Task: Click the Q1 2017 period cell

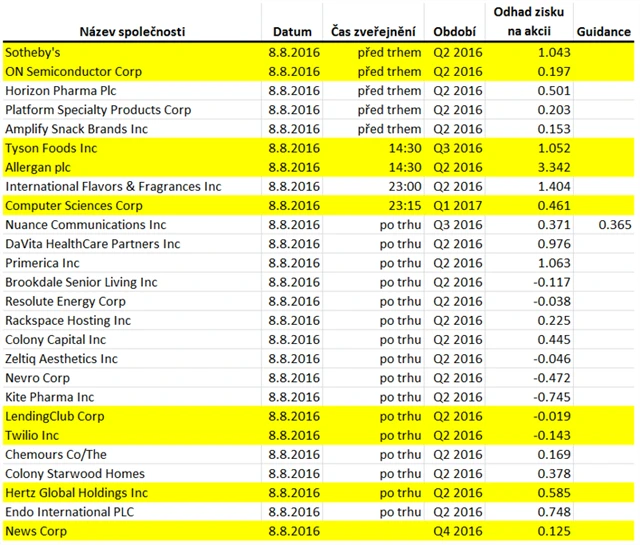Action: [x=457, y=206]
